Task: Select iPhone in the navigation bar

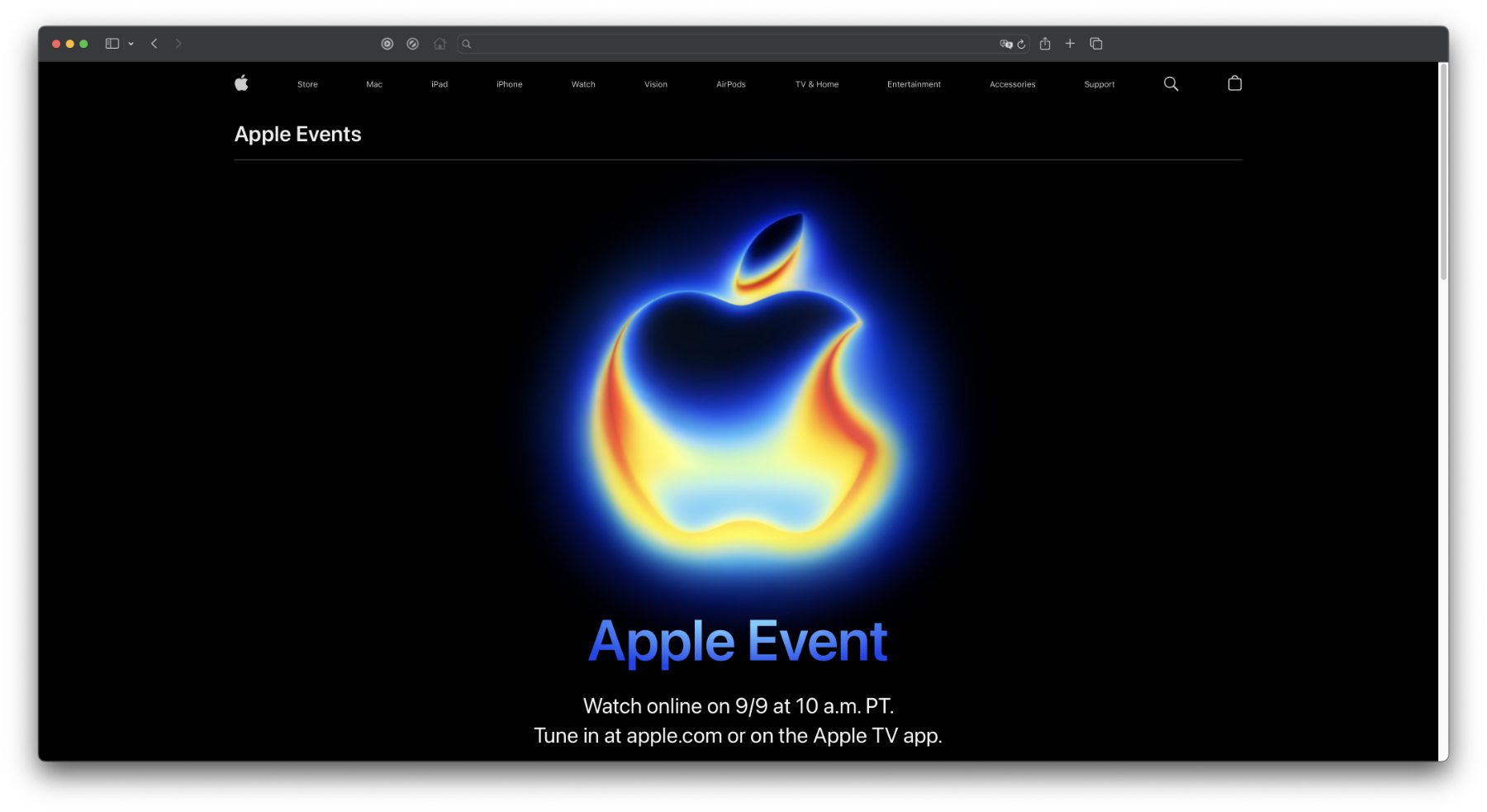Action: coord(509,84)
